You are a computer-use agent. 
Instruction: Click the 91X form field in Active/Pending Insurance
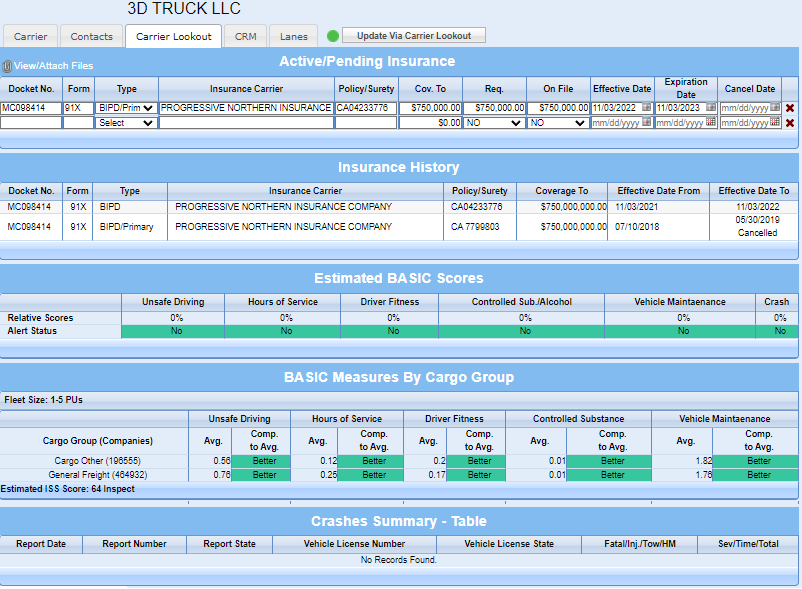pyautogui.click(x=78, y=108)
